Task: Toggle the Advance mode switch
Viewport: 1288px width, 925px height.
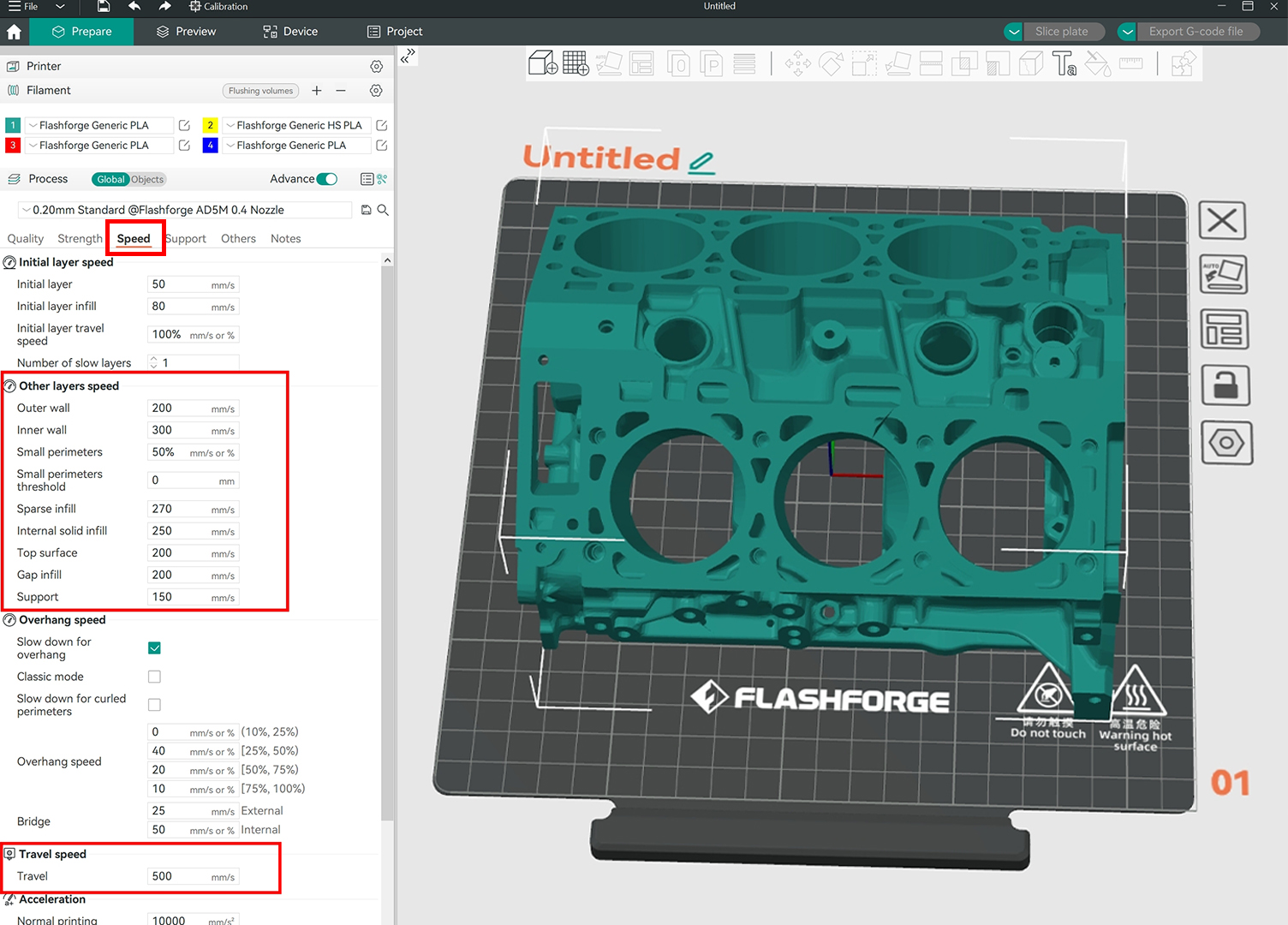Action: pyautogui.click(x=327, y=179)
